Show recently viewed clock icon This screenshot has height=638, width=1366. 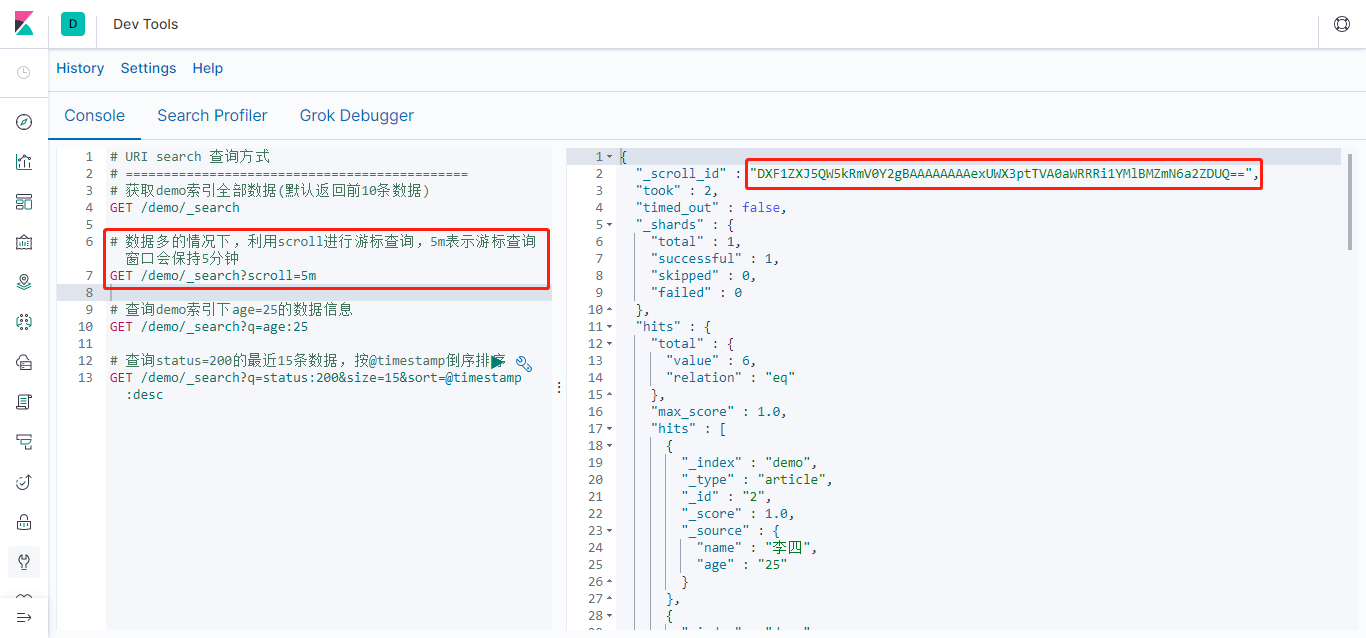coord(24,72)
